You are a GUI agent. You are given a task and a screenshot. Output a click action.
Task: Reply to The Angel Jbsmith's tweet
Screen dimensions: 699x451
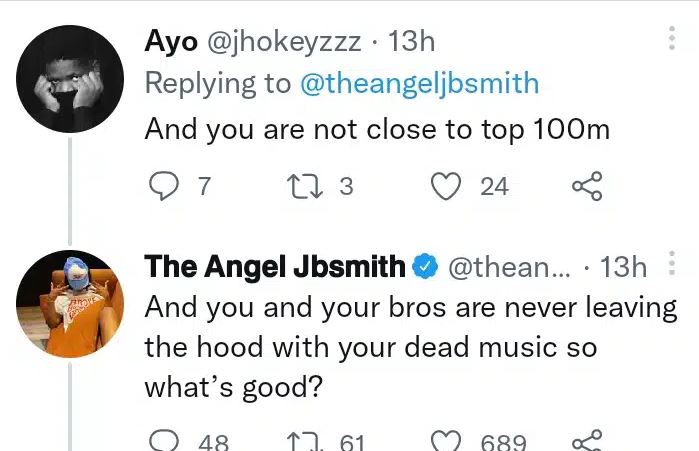[x=165, y=441]
